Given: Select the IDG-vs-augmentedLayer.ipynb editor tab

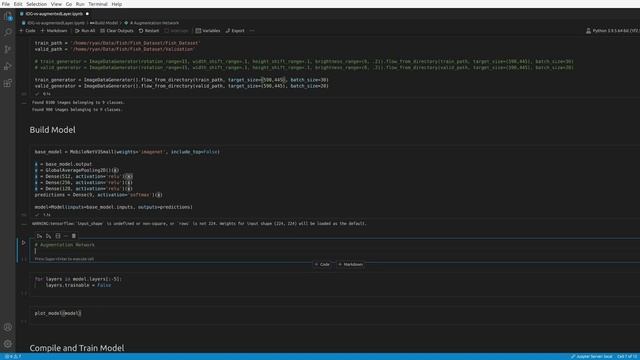Looking at the screenshot, I should (54, 13).
